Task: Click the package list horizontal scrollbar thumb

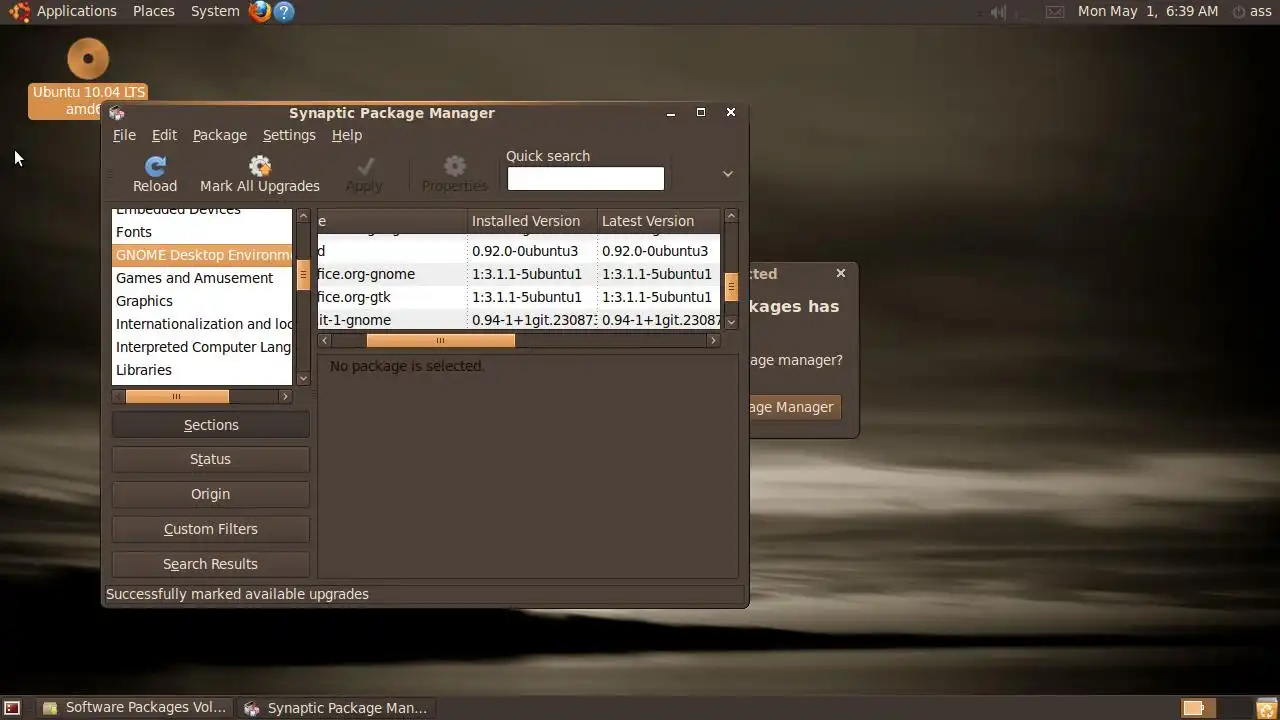Action: [440, 340]
